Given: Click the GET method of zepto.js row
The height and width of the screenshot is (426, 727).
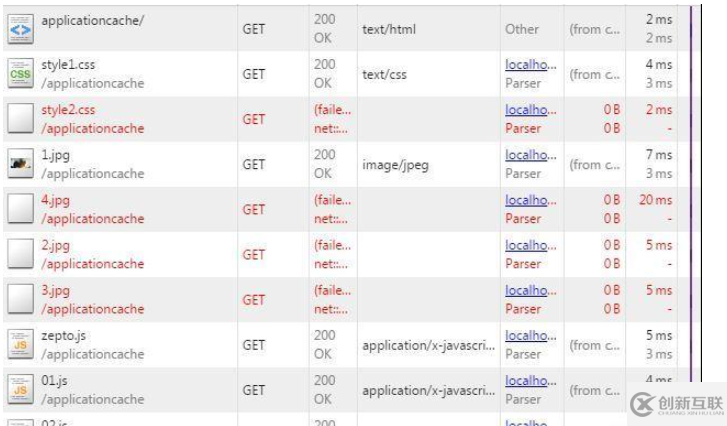Looking at the screenshot, I should 254,345.
